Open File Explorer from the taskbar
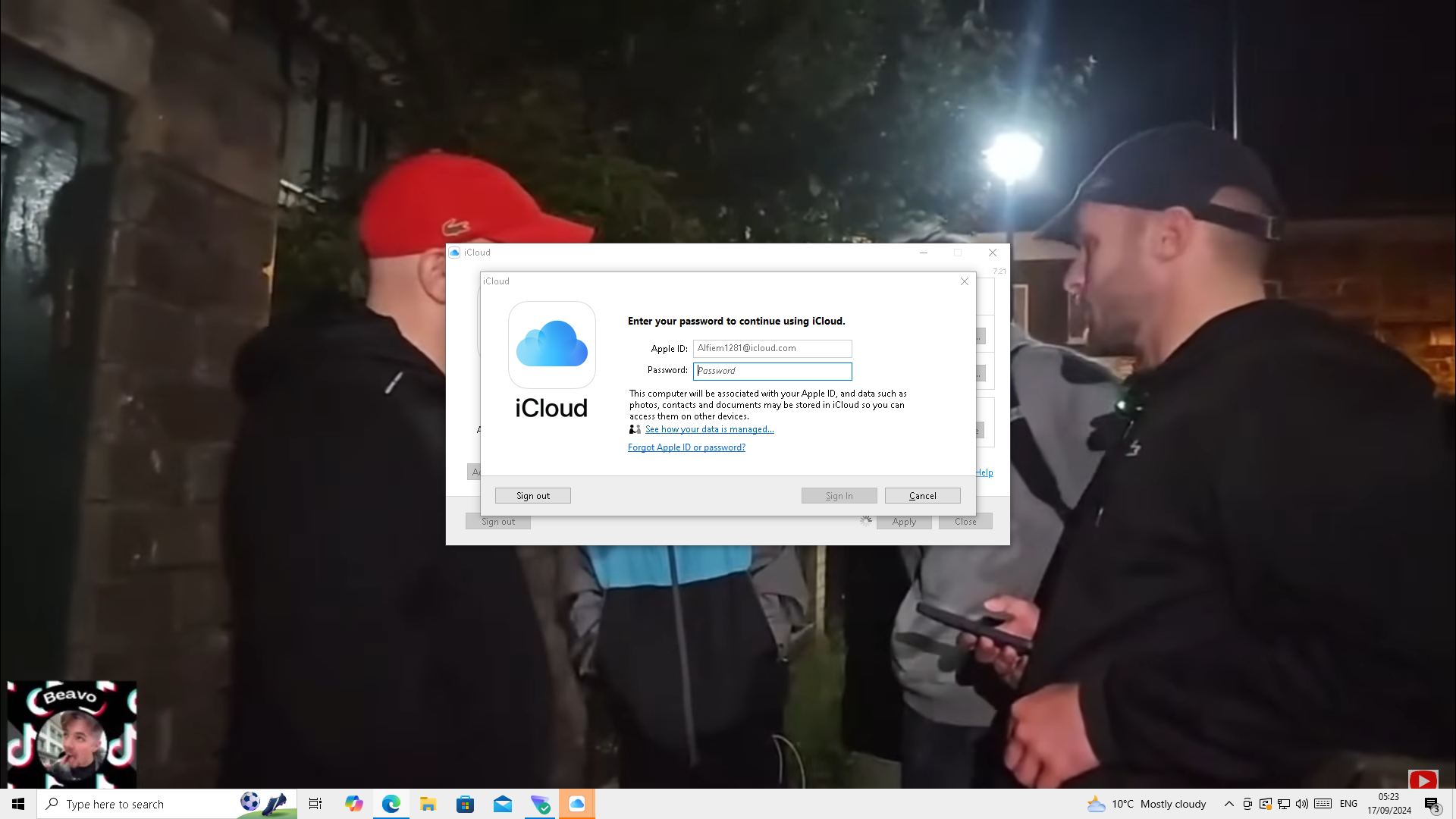This screenshot has height=819, width=1456. pos(428,804)
